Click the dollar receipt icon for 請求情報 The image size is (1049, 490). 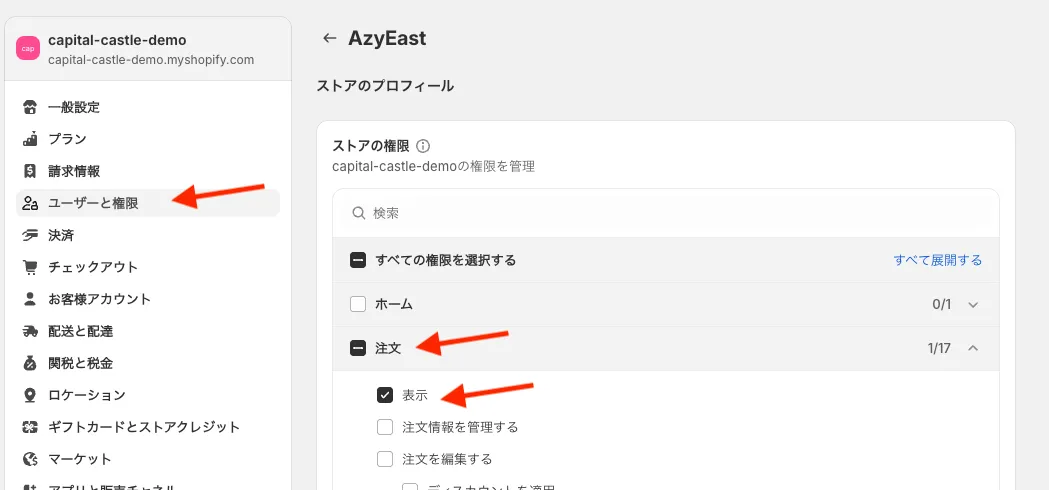coord(30,171)
